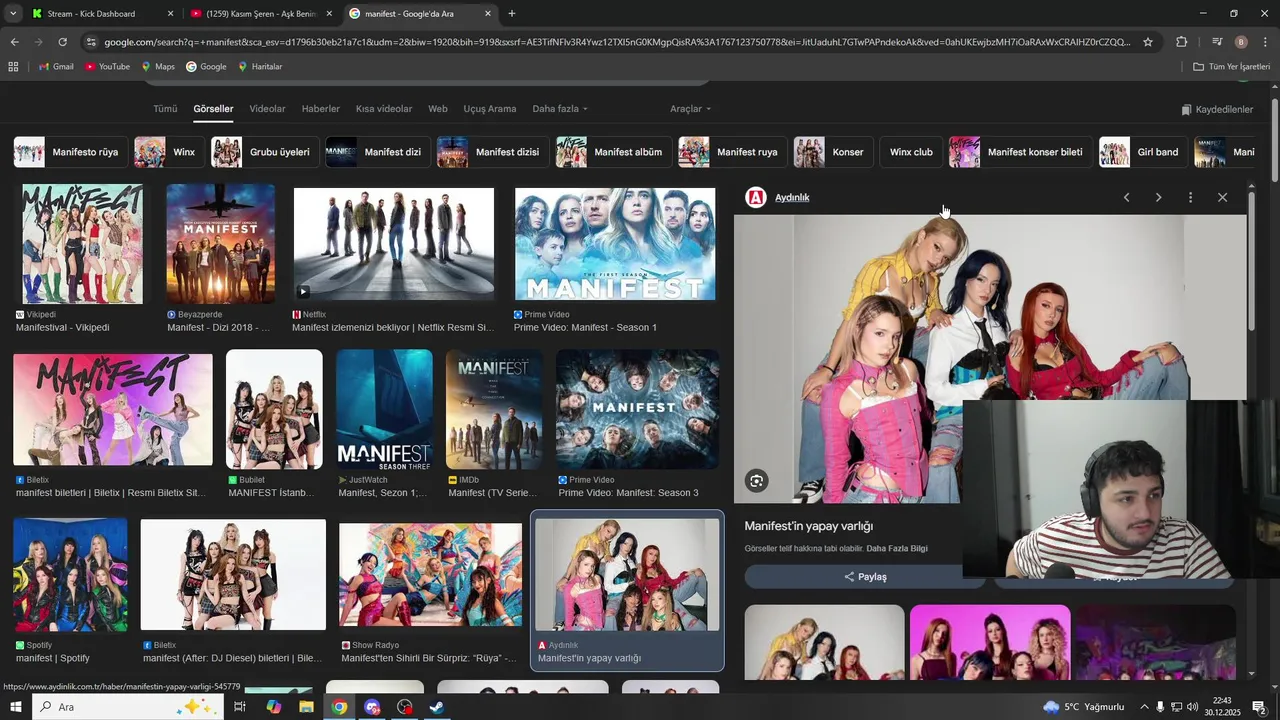Open the notification center icon
The height and width of the screenshot is (720, 1280).
click(x=1260, y=707)
